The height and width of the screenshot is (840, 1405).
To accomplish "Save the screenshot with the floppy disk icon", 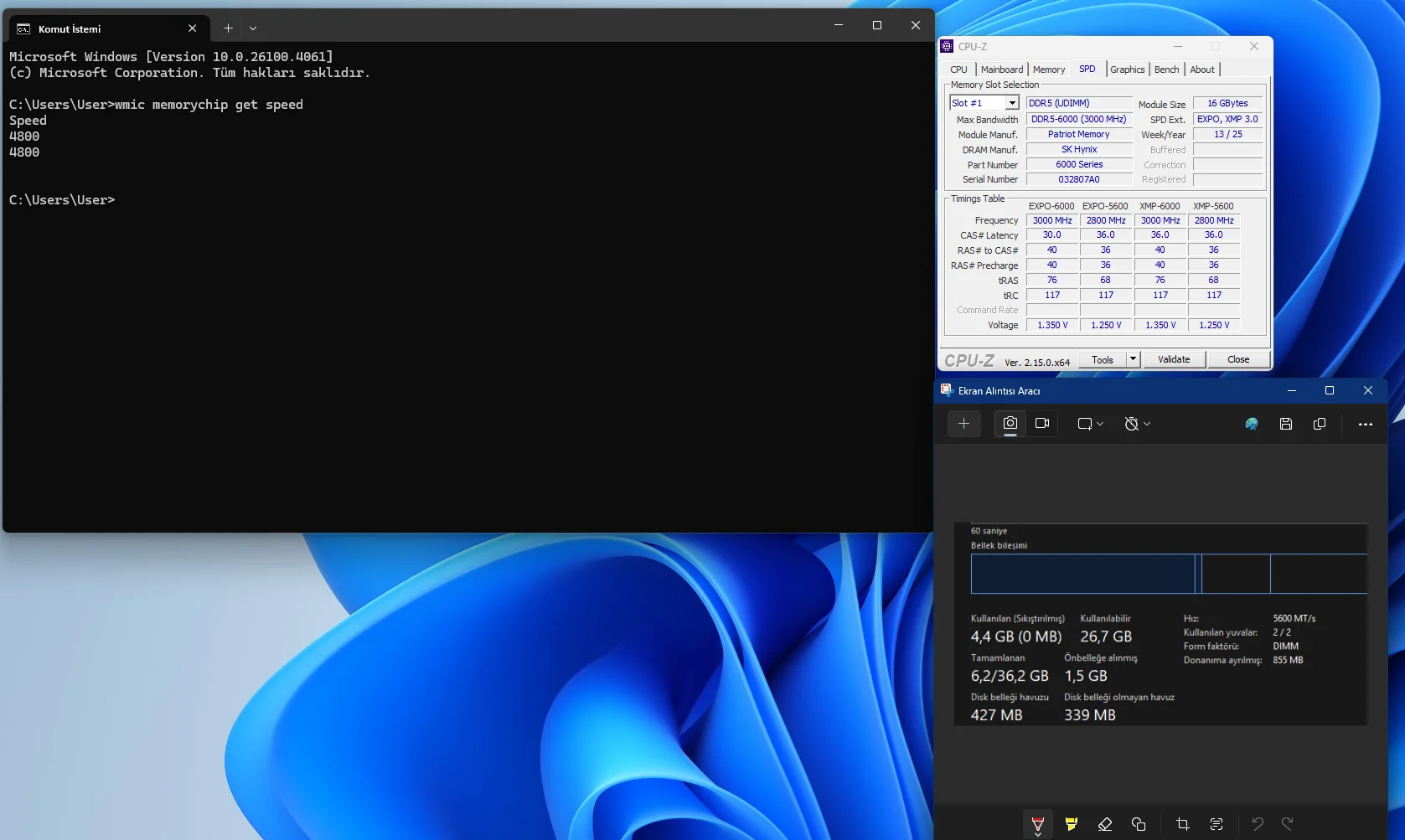I will click(1286, 424).
